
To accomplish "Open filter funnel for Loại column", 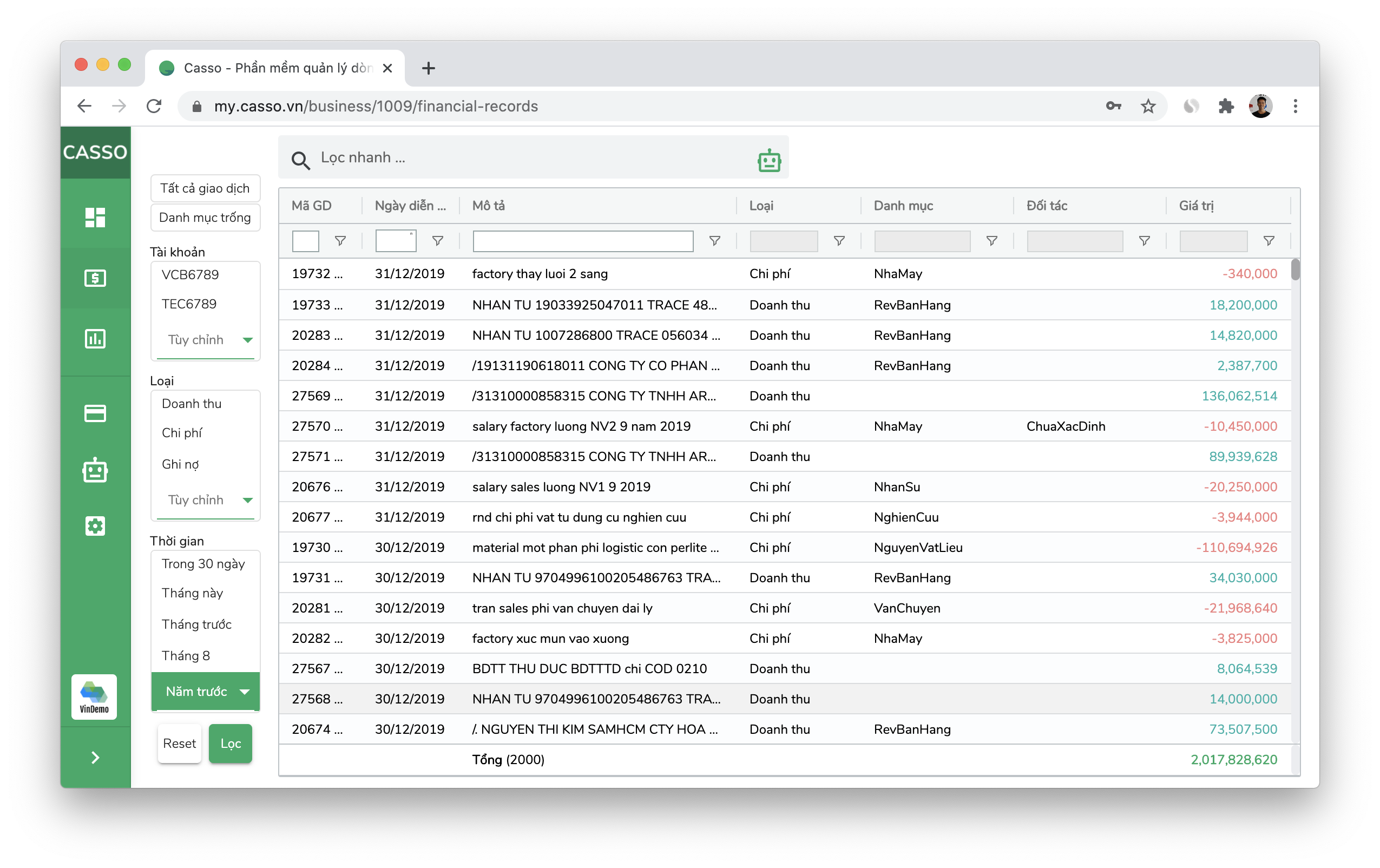I will 838,241.
